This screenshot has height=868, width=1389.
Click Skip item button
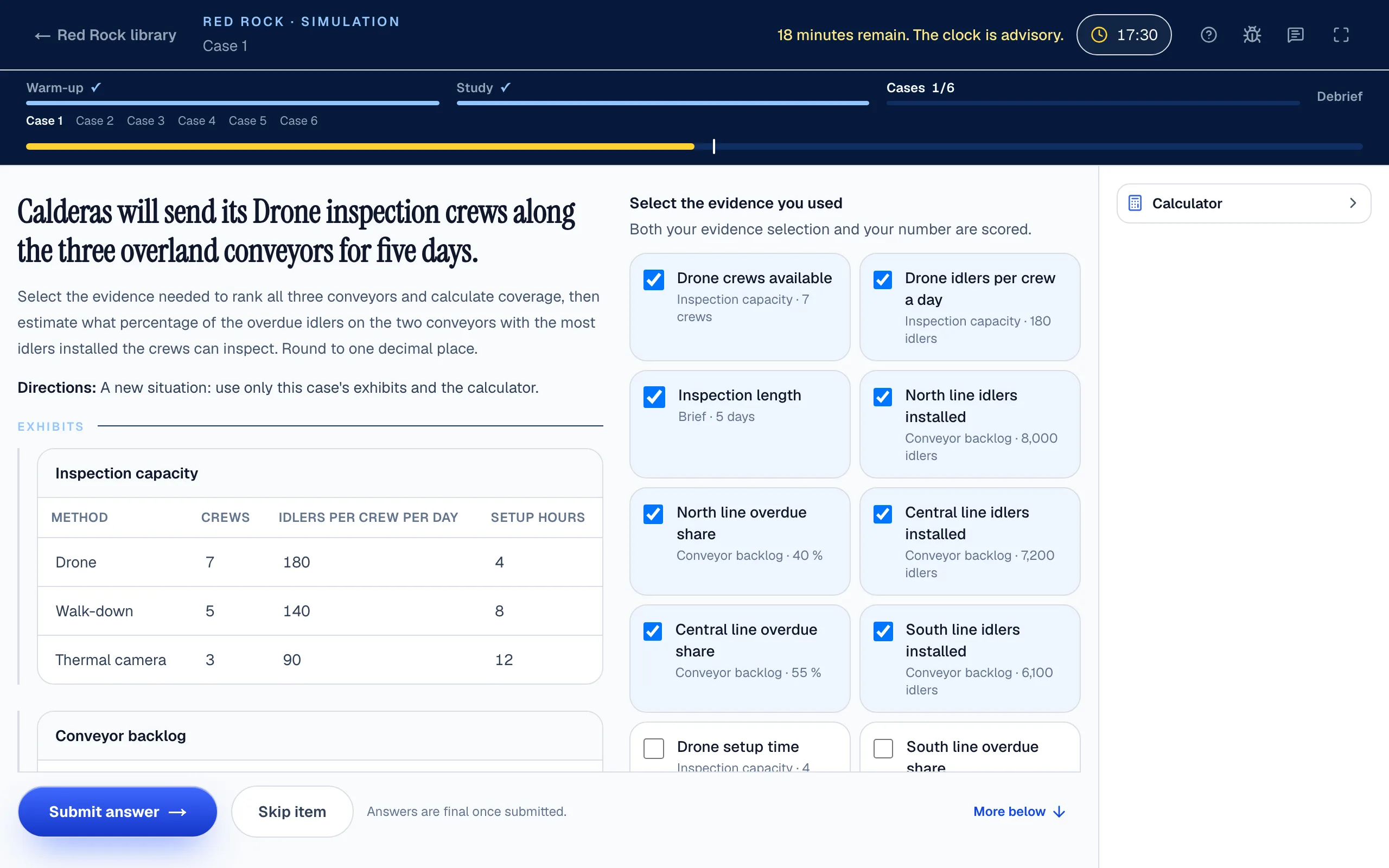tap(291, 811)
